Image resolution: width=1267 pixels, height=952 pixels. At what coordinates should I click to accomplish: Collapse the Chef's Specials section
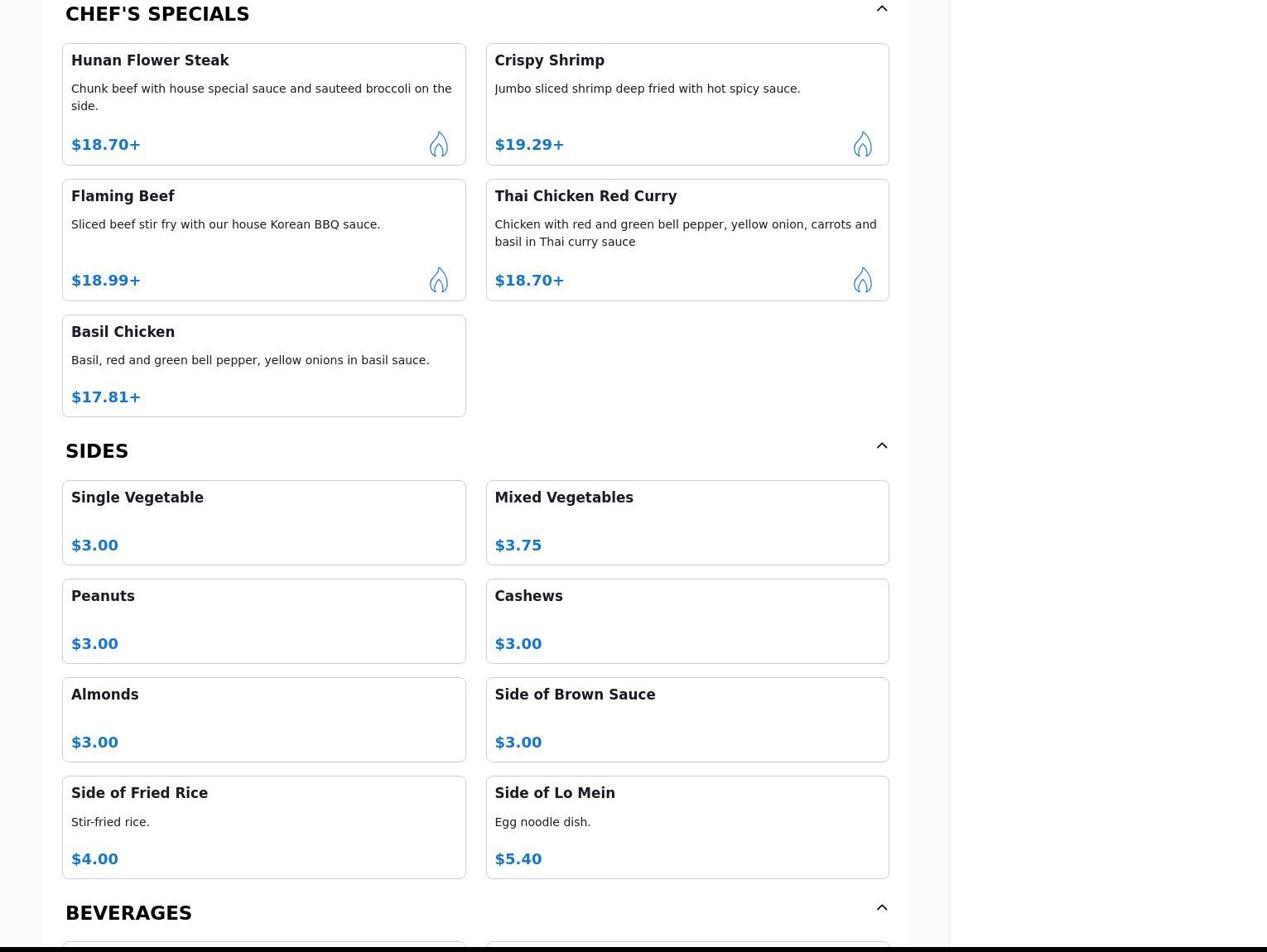click(x=881, y=9)
